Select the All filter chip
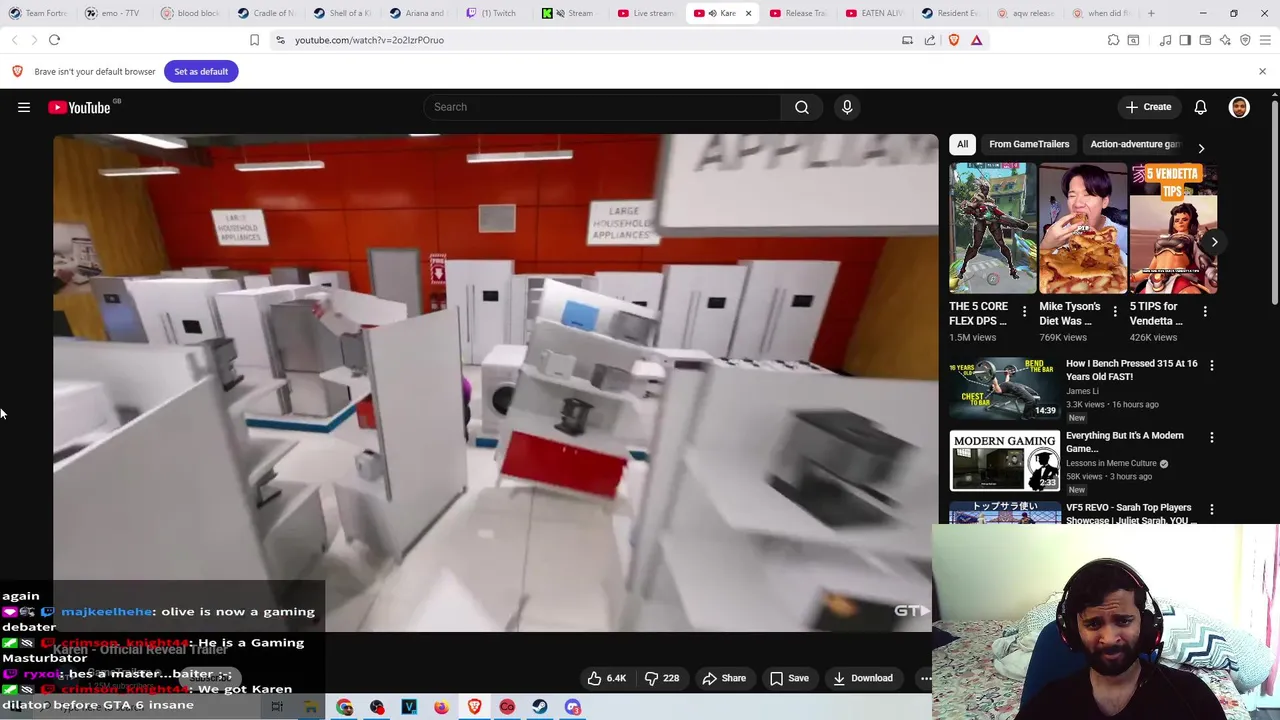The width and height of the screenshot is (1280, 720). pos(962,144)
